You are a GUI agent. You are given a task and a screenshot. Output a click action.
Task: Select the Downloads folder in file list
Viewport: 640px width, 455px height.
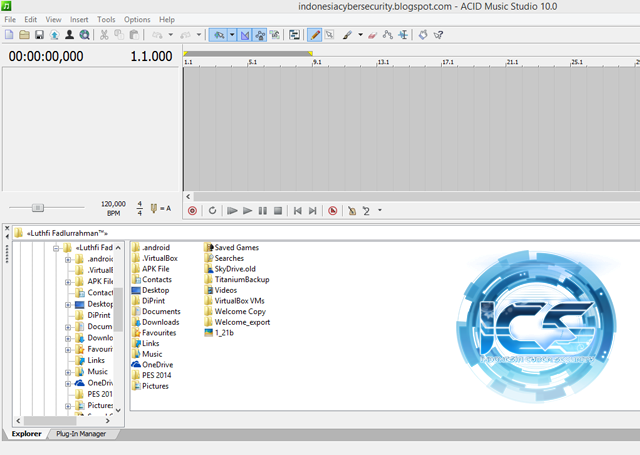[156, 322]
